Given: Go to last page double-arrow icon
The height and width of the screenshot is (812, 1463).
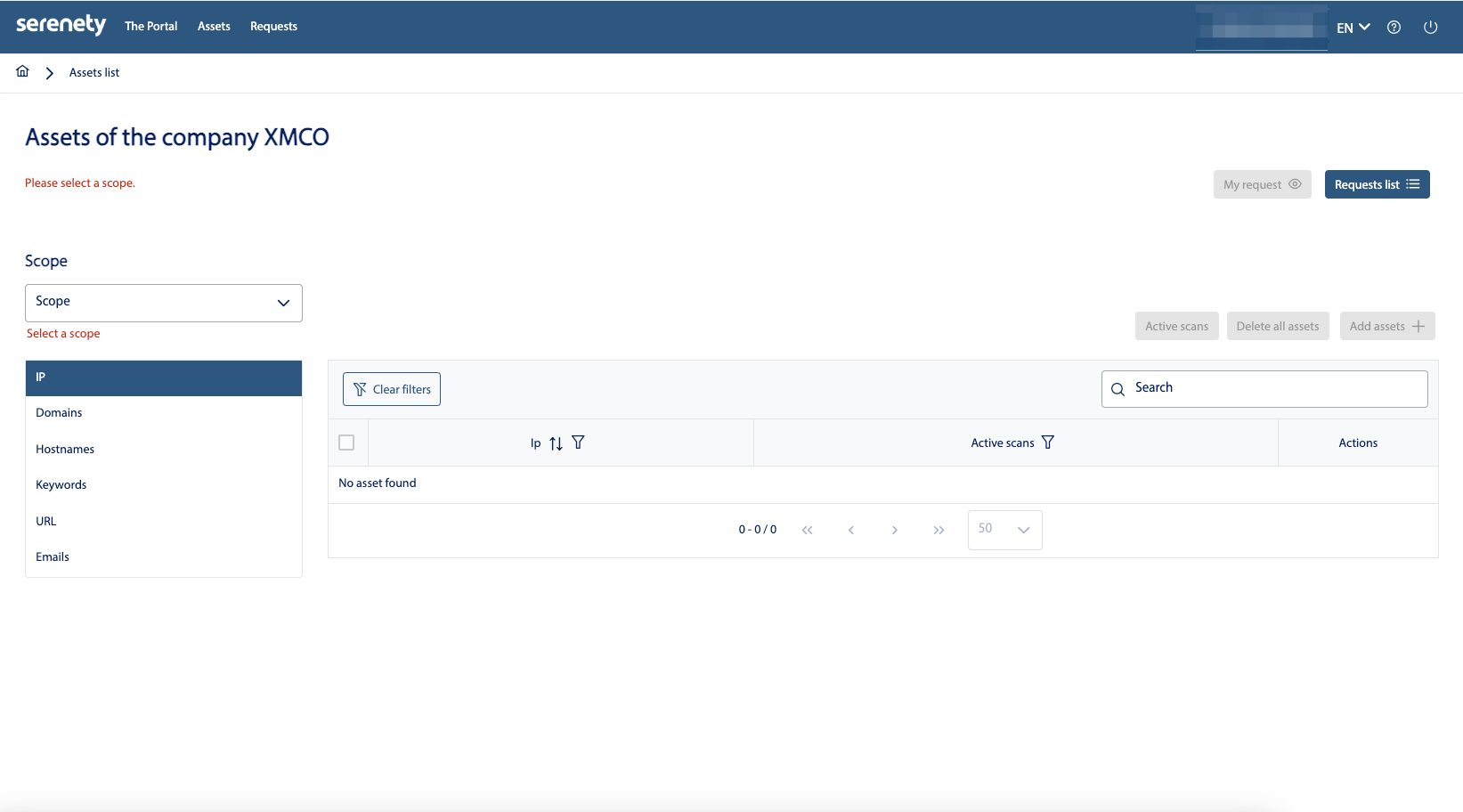Looking at the screenshot, I should pyautogui.click(x=939, y=530).
